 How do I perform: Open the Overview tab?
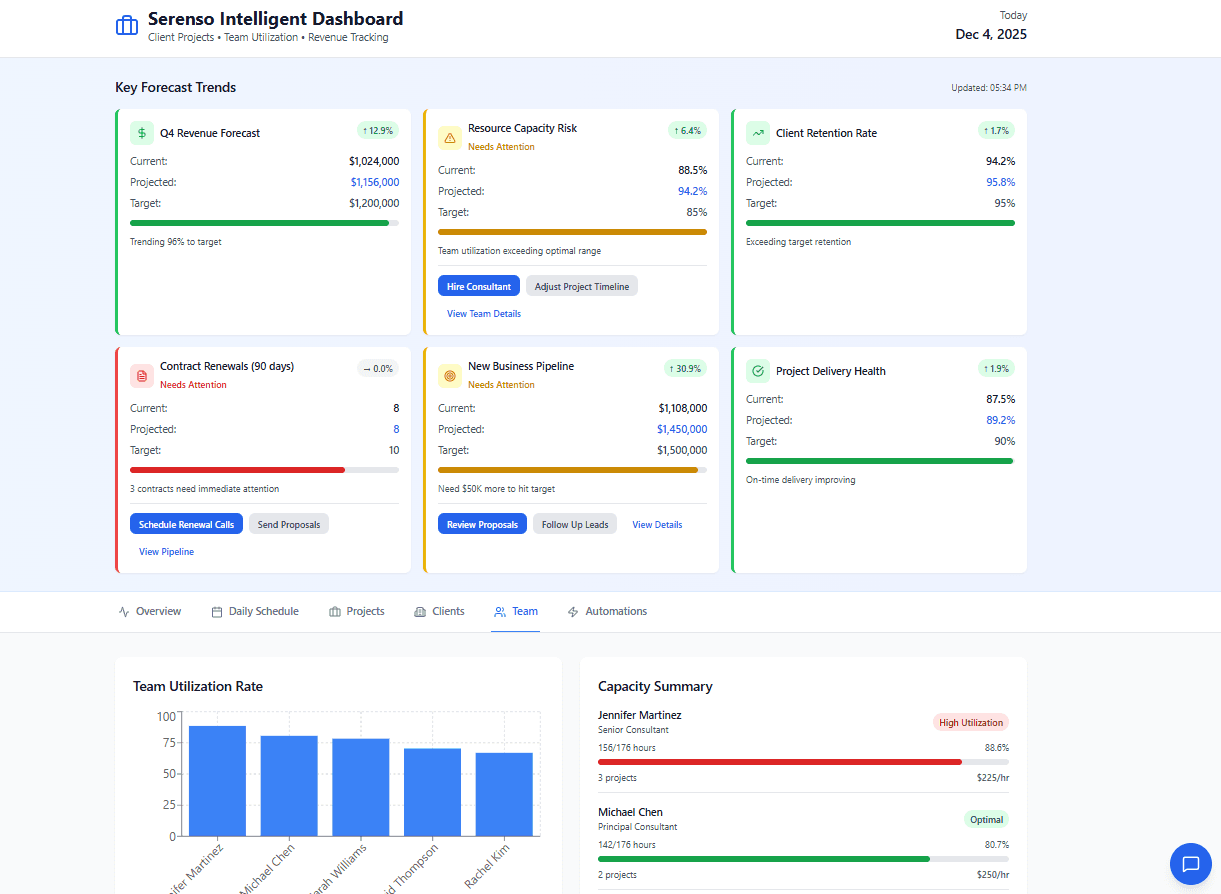tap(149, 611)
